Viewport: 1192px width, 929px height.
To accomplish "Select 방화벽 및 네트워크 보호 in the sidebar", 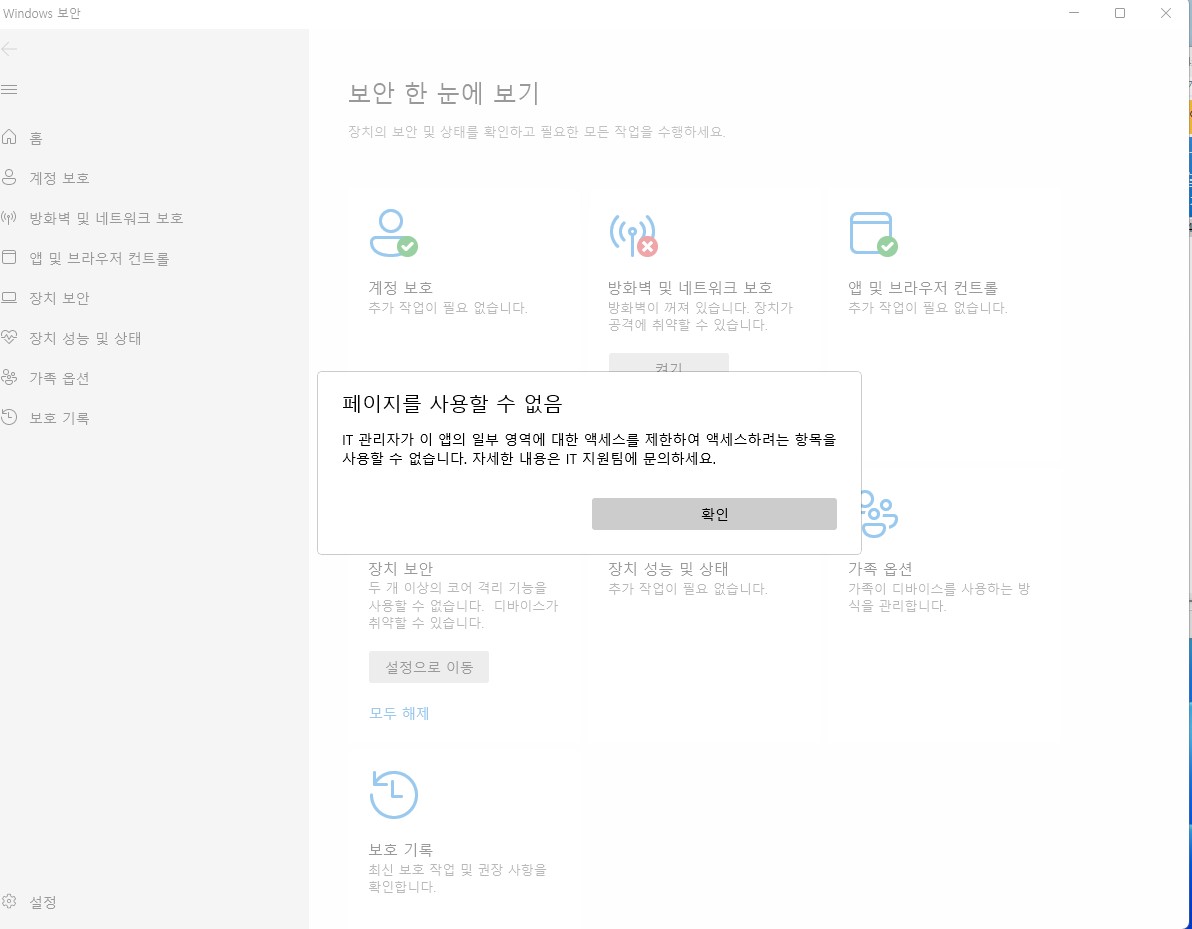I will pos(106,218).
